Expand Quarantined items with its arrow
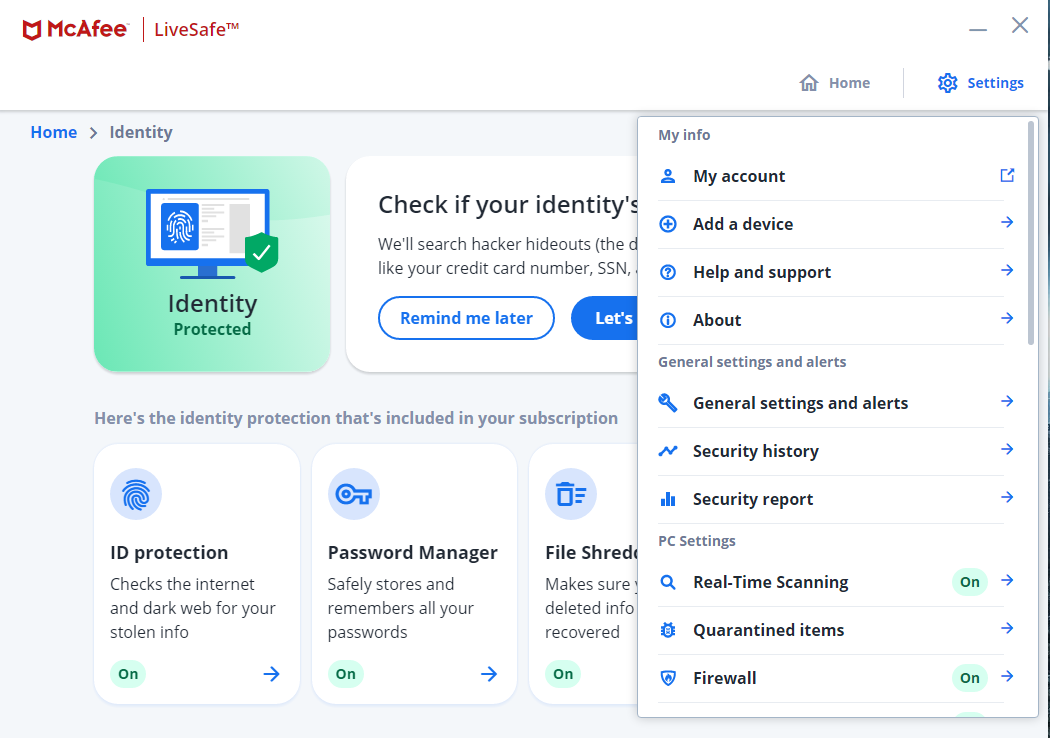 (1006, 628)
